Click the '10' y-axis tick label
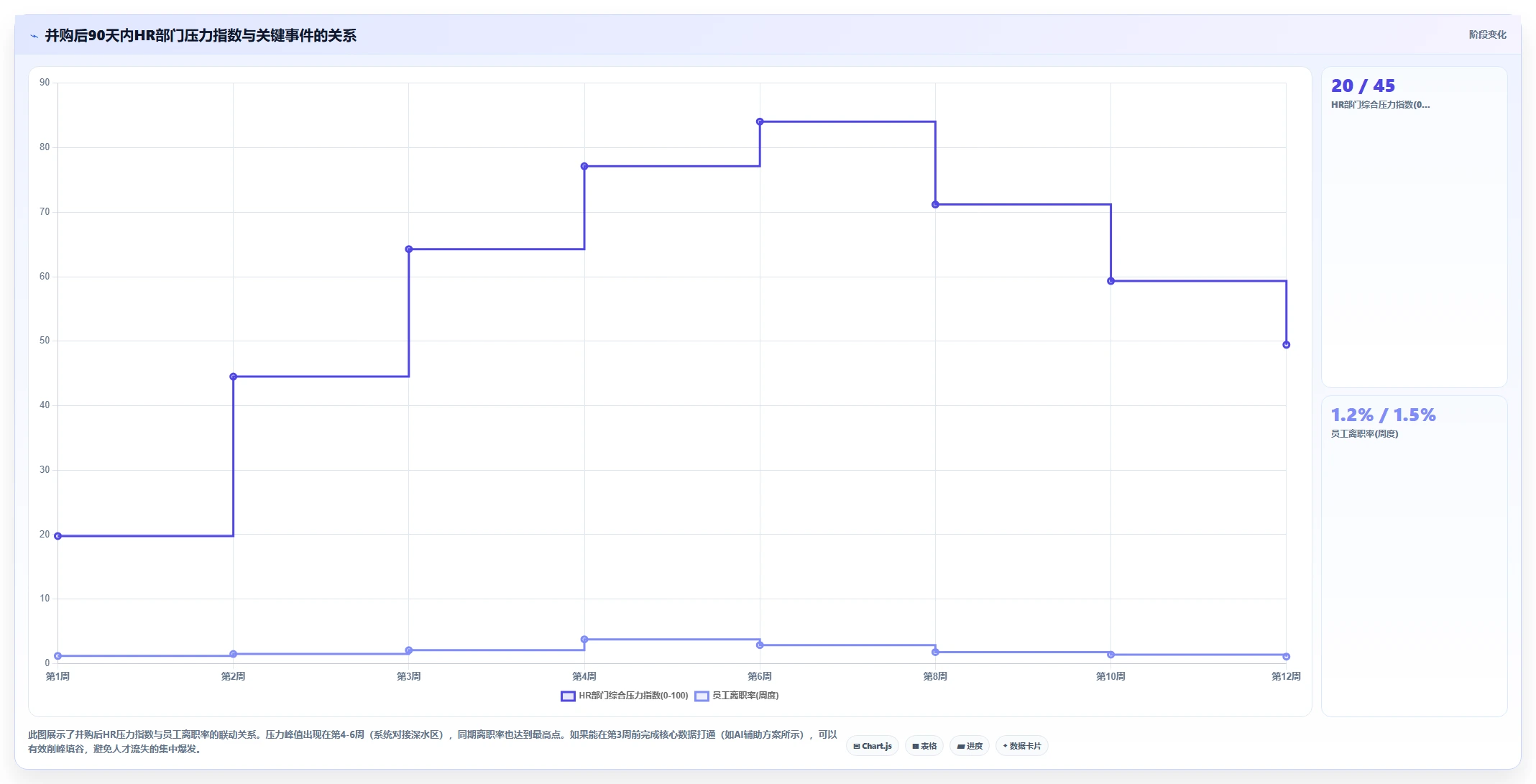 coord(45,599)
